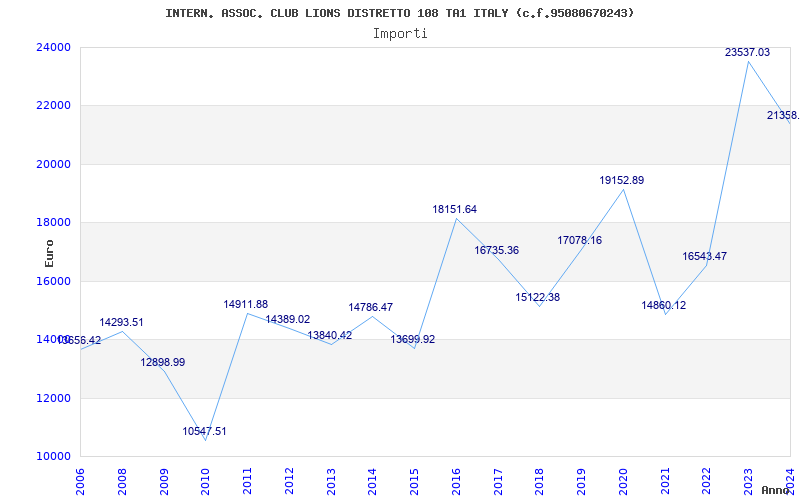Screen dimensions: 800x500
Task: Select data label 14786.47
Action: point(371,308)
